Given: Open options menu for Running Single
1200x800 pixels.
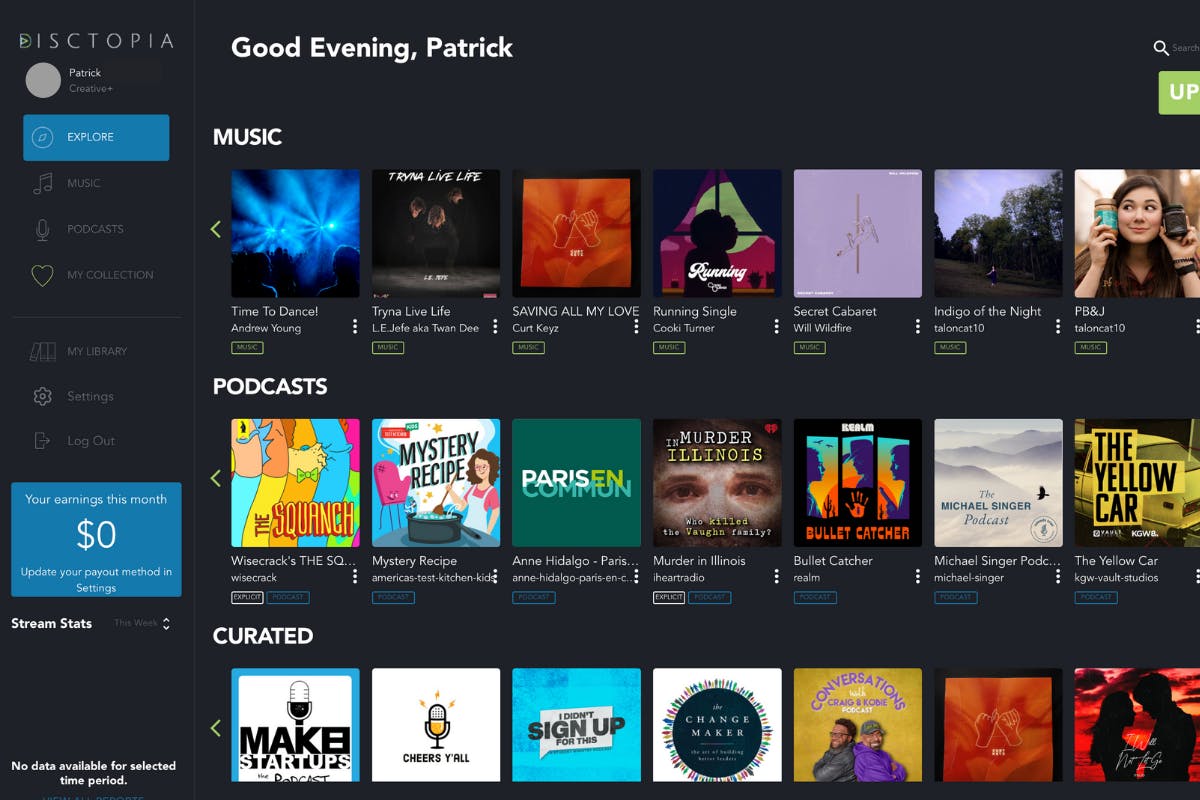Looking at the screenshot, I should (777, 327).
